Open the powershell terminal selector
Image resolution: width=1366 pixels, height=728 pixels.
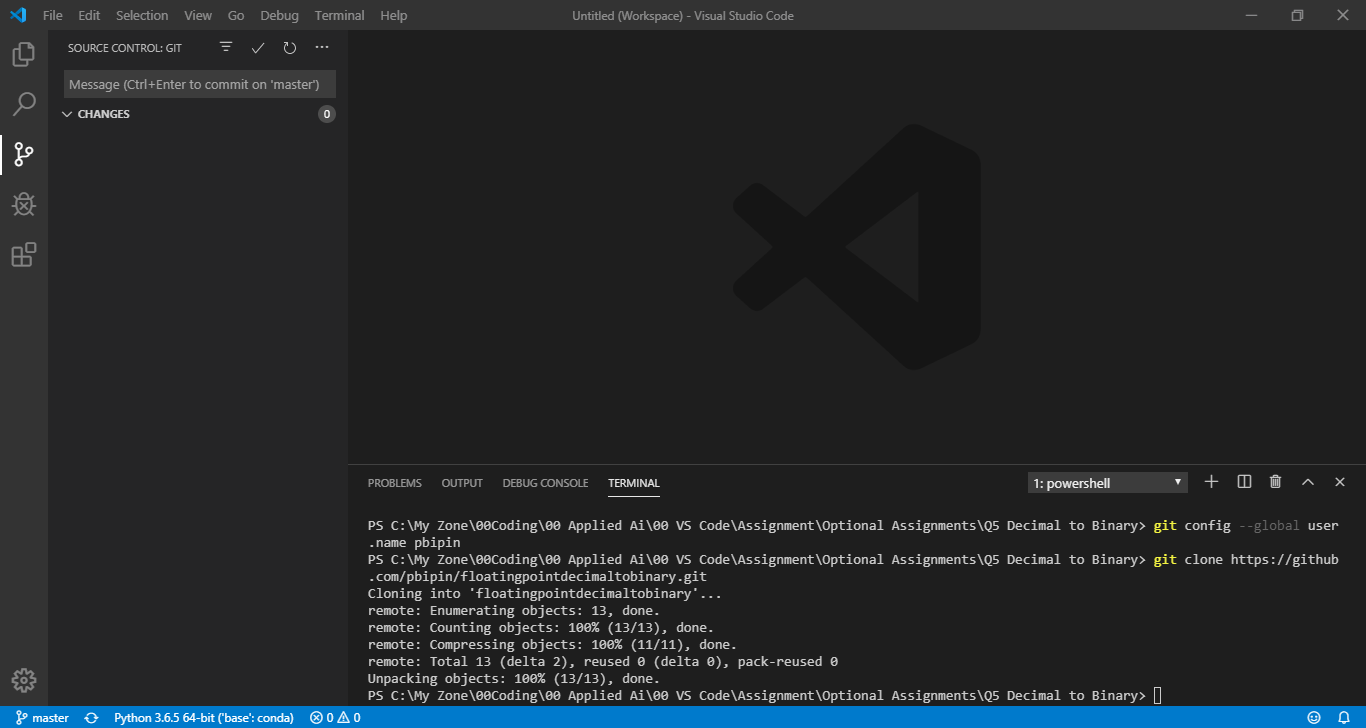(x=1107, y=482)
